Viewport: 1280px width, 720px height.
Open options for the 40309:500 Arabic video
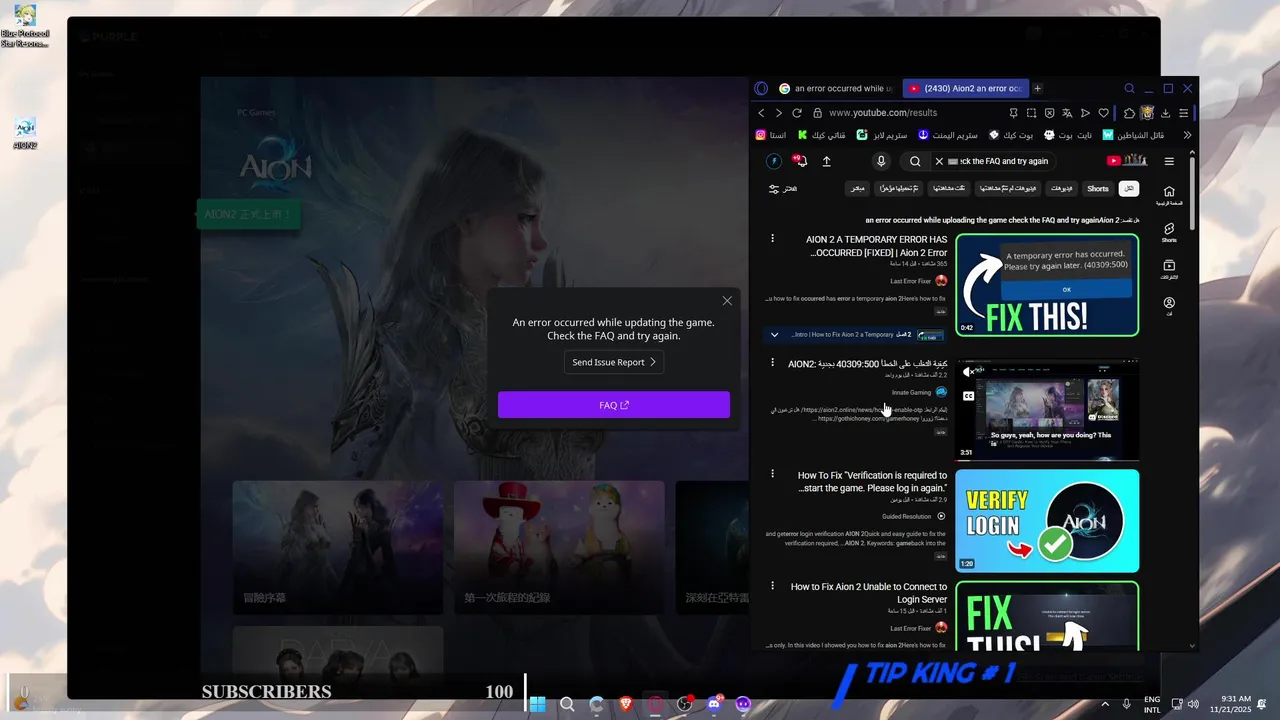(x=772, y=362)
